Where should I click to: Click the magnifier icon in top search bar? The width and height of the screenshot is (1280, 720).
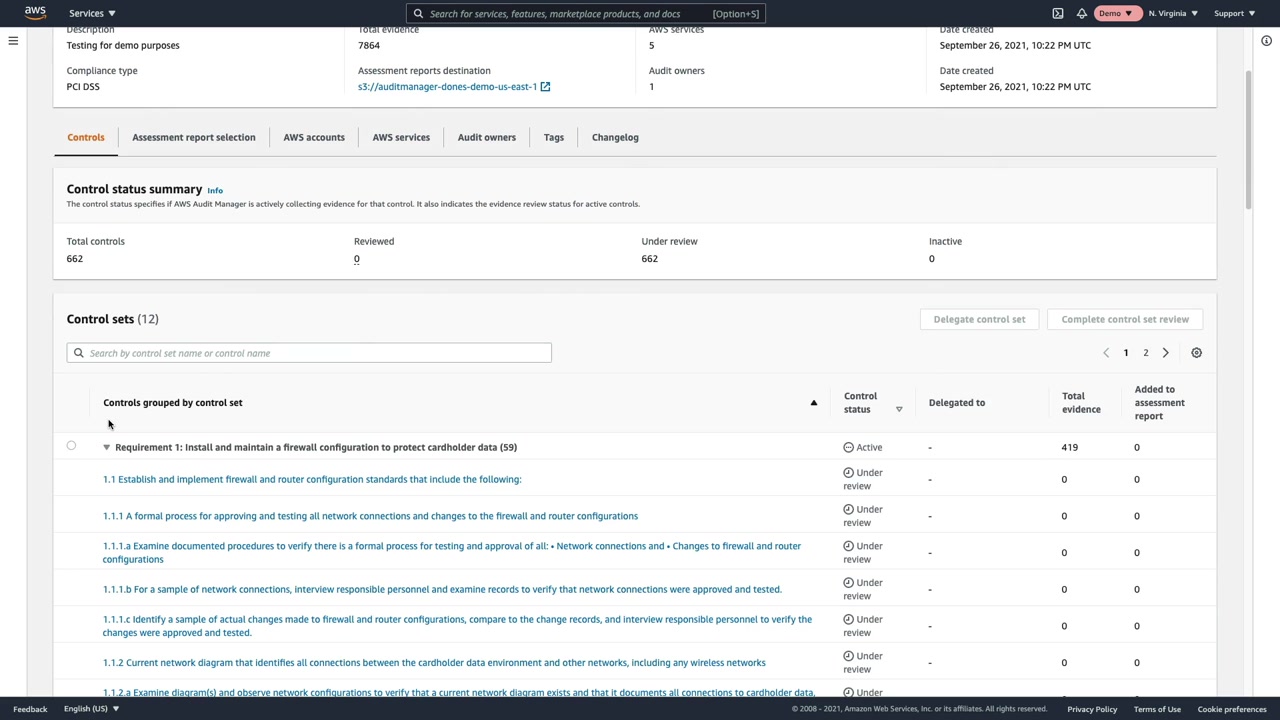click(418, 14)
